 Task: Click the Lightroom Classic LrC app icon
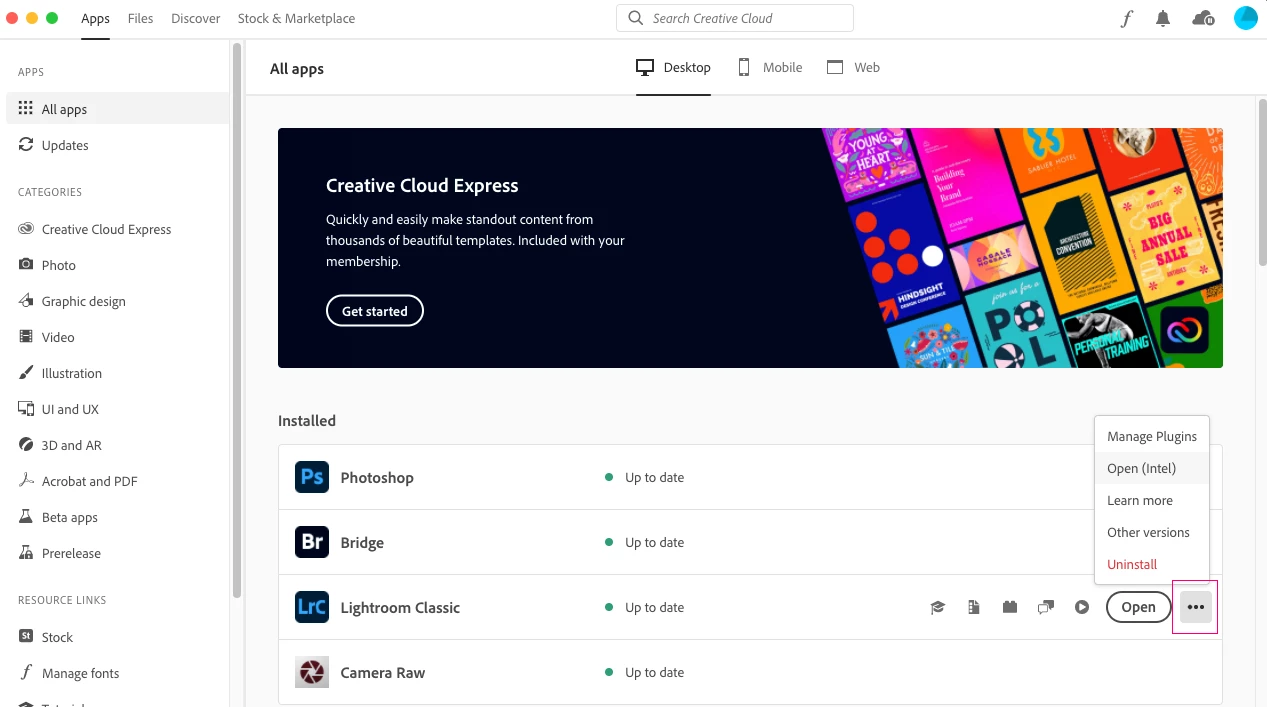coord(312,607)
